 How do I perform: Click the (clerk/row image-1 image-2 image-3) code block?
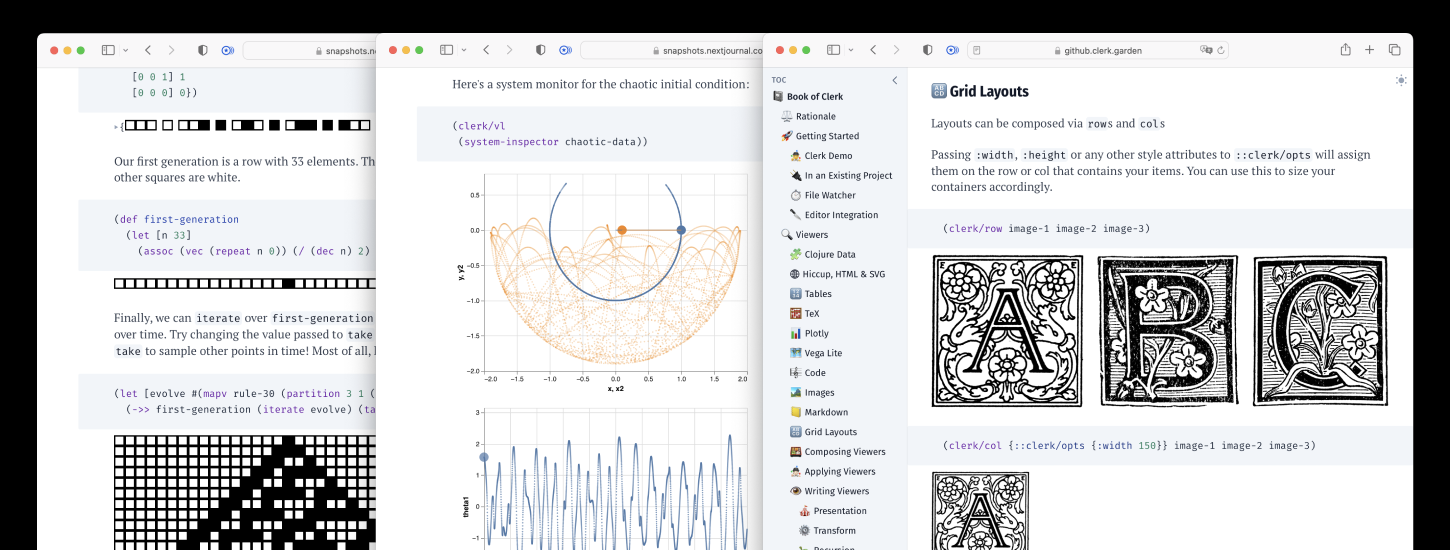pos(1160,229)
